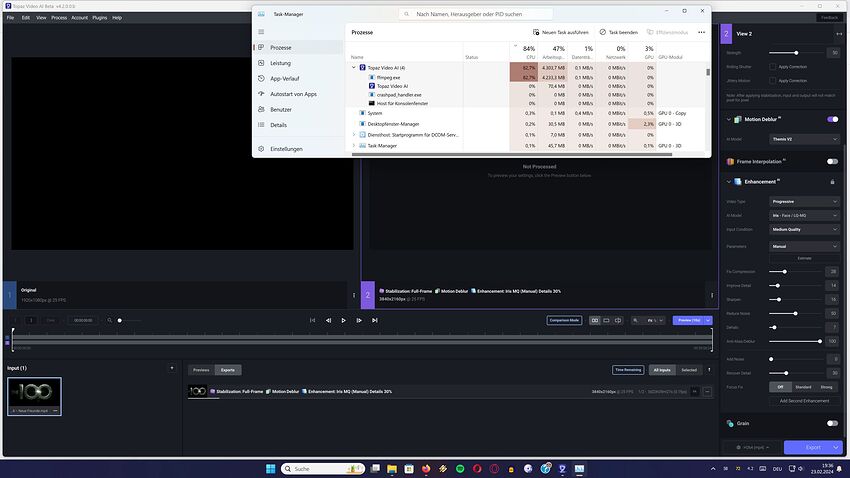Screen dimensions: 850x478
Task: Open Video Type Progressive dropdown
Action: click(x=804, y=202)
